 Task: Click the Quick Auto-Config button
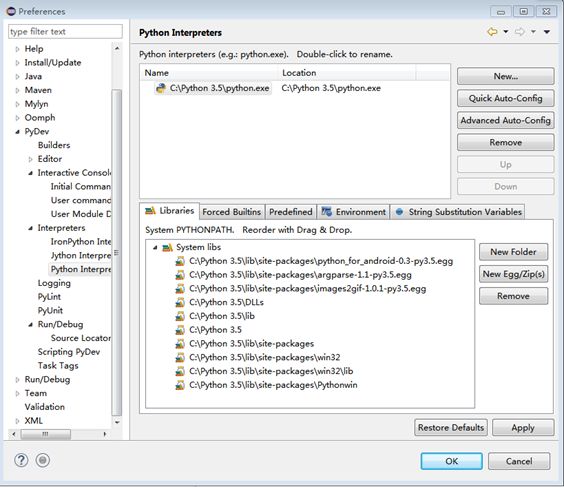505,98
